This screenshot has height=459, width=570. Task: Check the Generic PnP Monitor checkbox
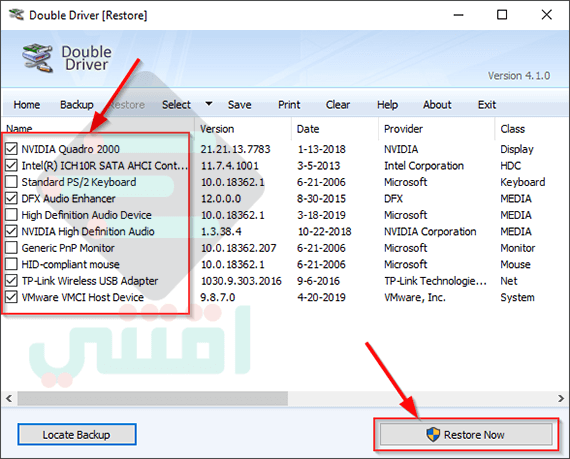11,248
